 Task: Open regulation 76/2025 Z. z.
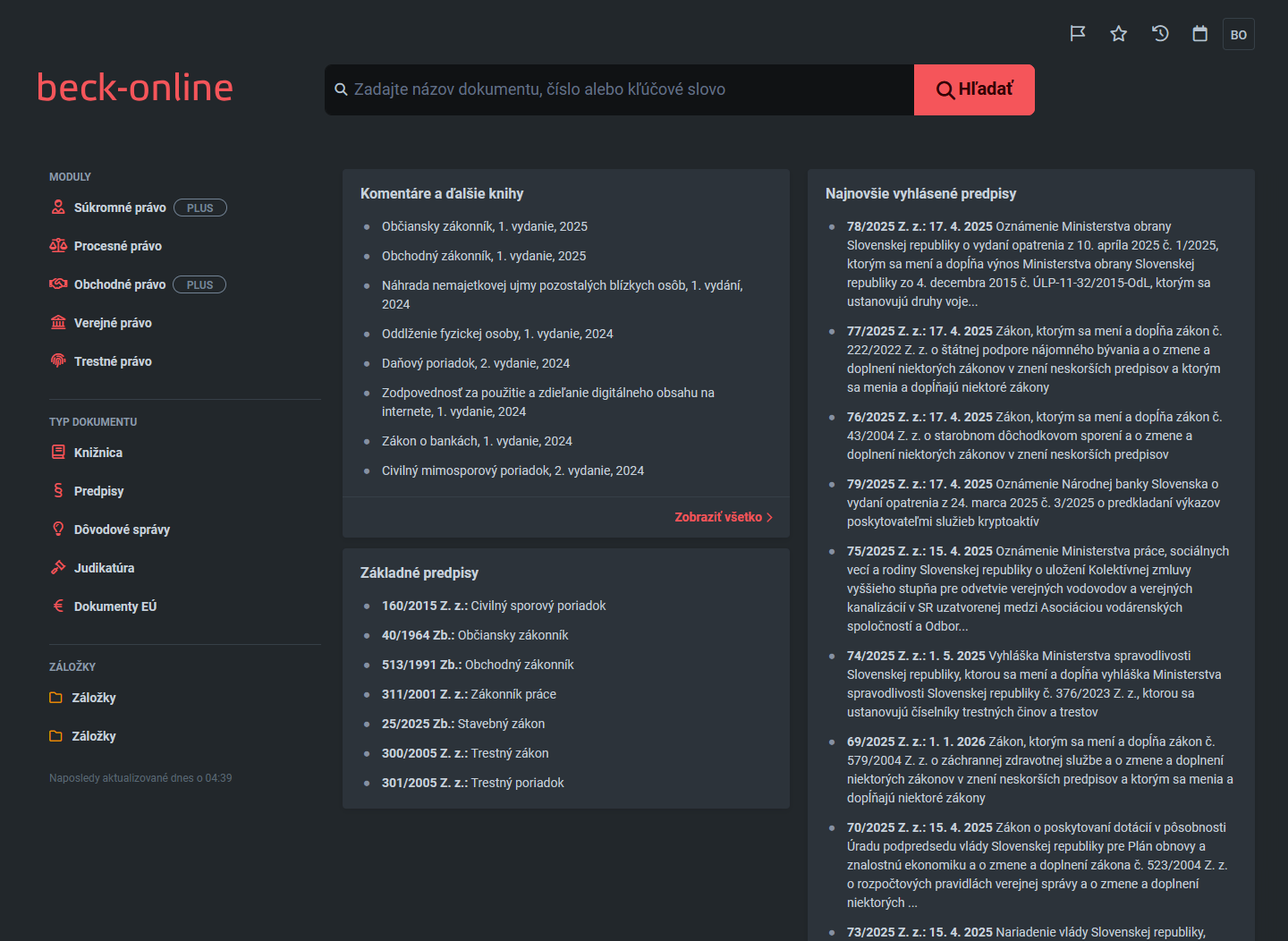(1034, 436)
